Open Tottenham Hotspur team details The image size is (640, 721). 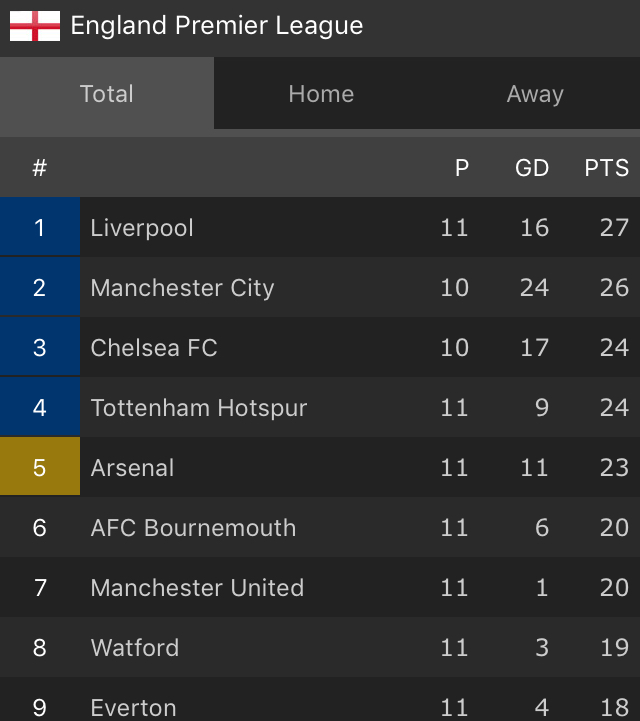point(199,408)
